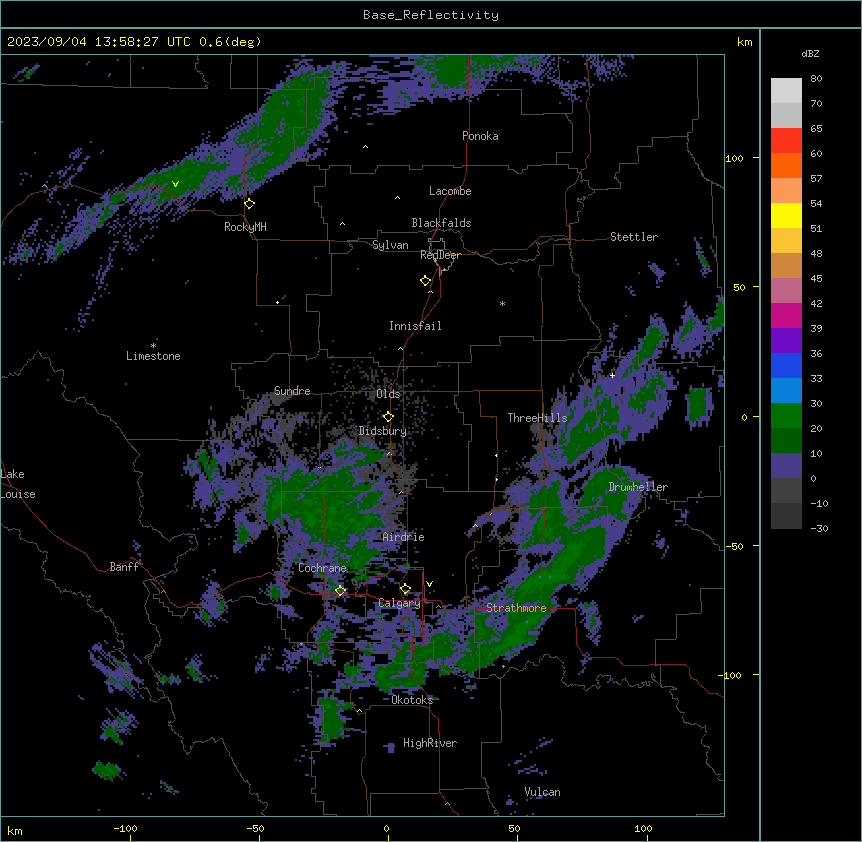The width and height of the screenshot is (862, 842).
Task: Click the Ponoka city label
Action: [480, 136]
